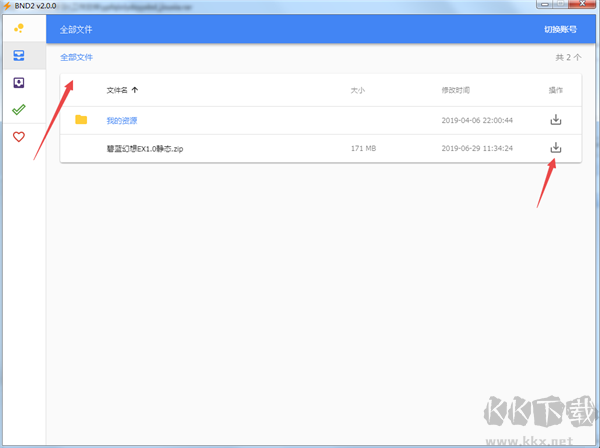The width and height of the screenshot is (600, 448).
Task: Click the 操作 column header
Action: (x=556, y=90)
